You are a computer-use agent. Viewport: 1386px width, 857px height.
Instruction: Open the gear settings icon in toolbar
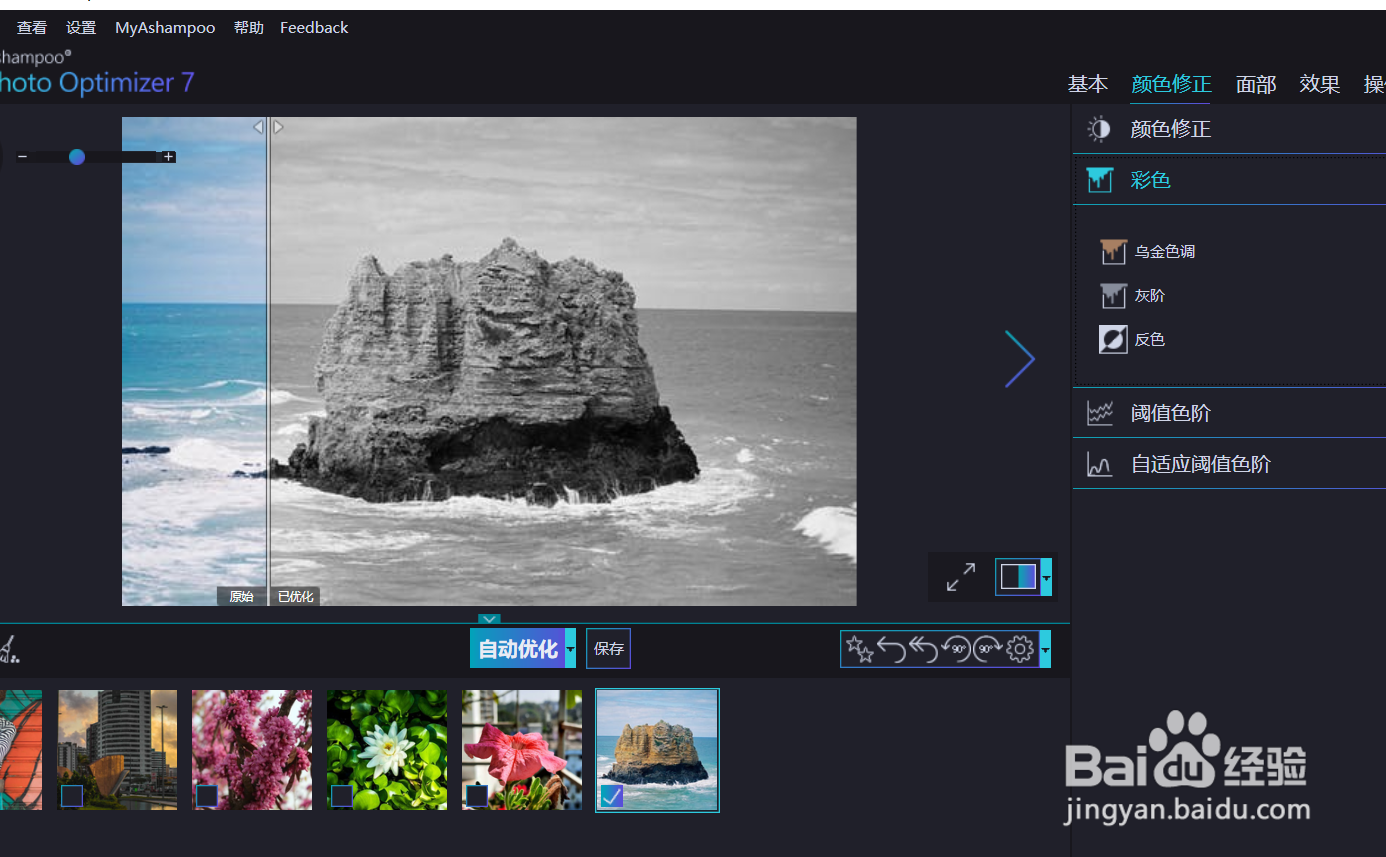[x=1020, y=650]
